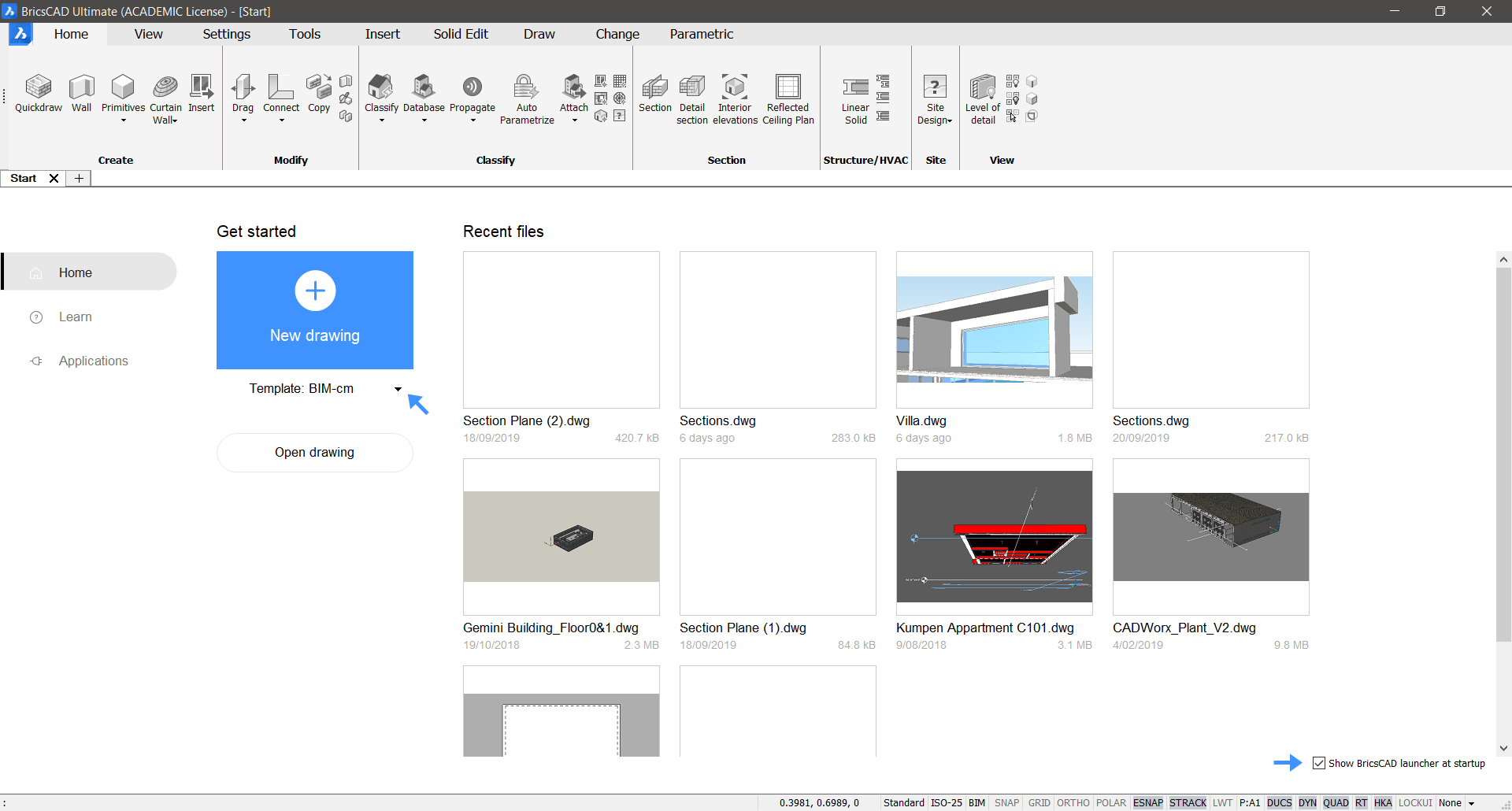This screenshot has height=811, width=1512.
Task: Open the Tools ribbon tab
Action: coord(304,34)
